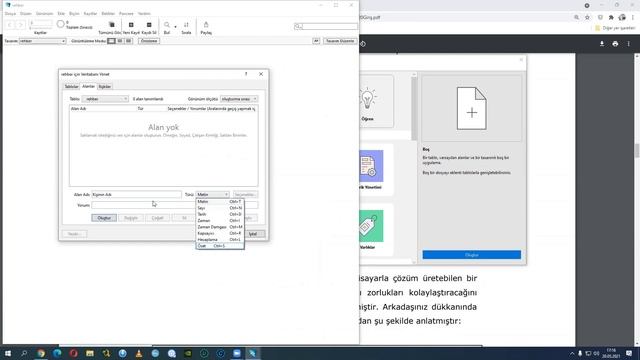
Task: Click the quick find search field
Action: (326, 26)
